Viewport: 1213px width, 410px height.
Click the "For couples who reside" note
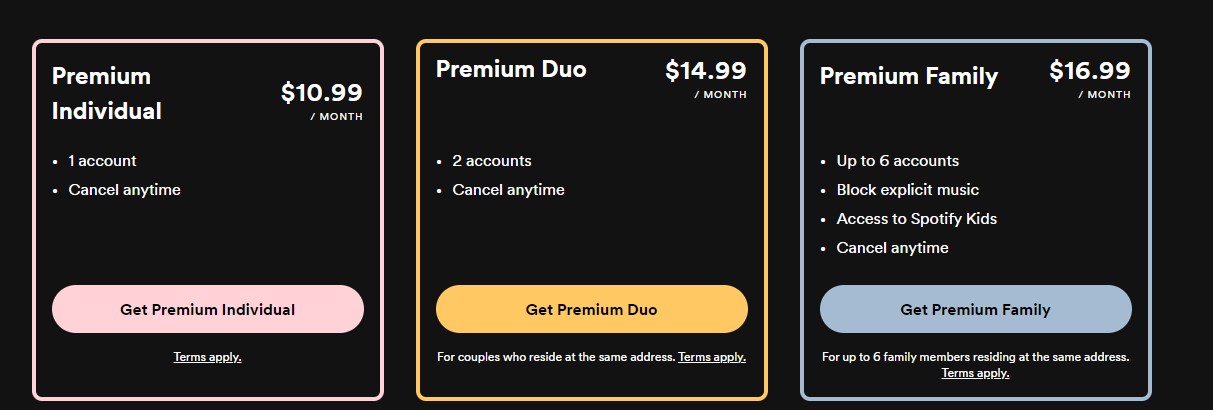pos(556,357)
